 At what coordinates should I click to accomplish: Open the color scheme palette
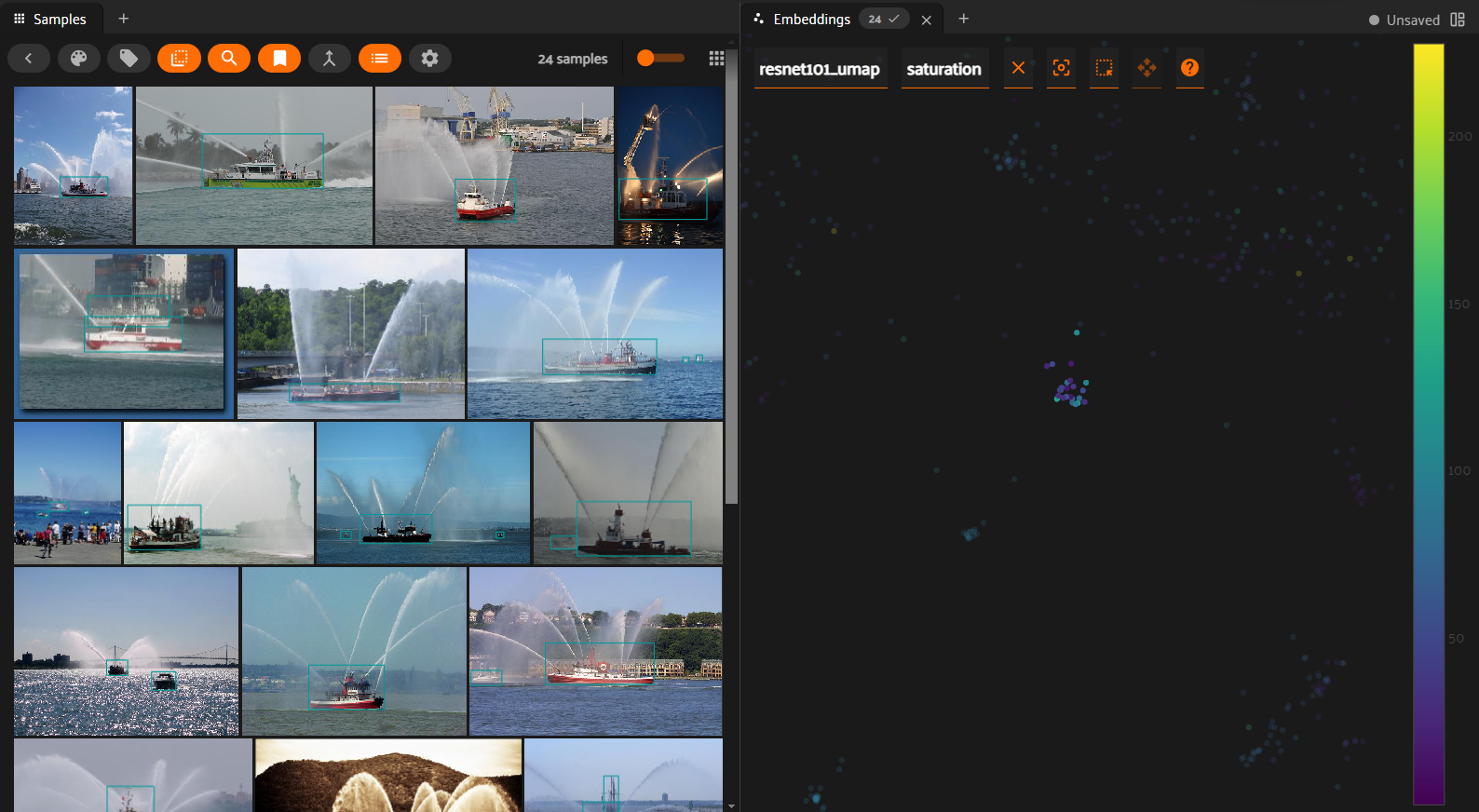click(78, 59)
